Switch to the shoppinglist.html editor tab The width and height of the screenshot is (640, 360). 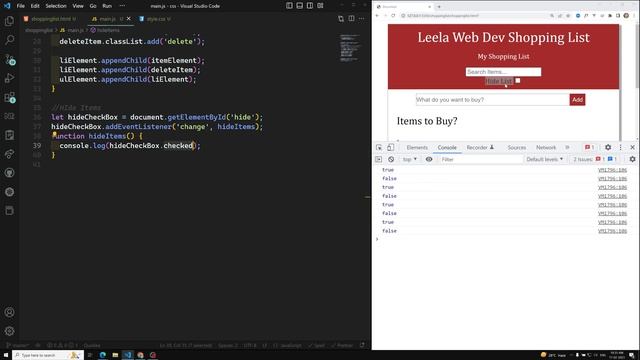(50, 19)
